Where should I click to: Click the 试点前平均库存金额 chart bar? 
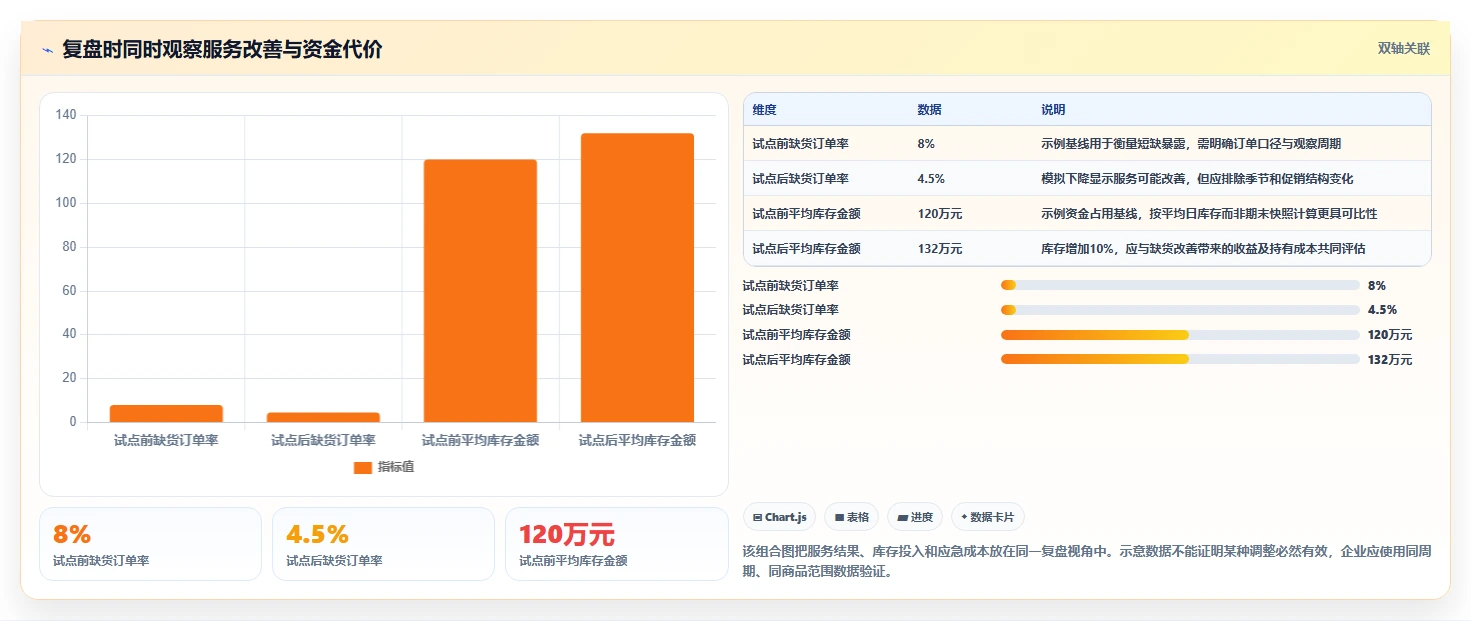480,291
